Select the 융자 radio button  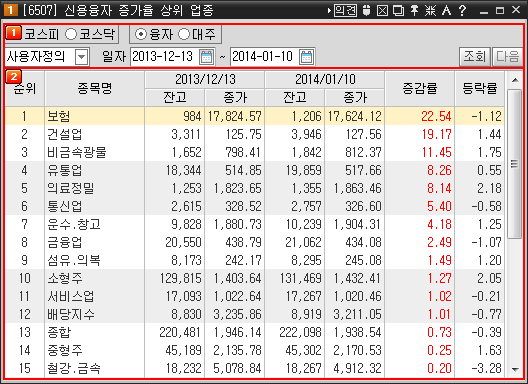point(140,34)
